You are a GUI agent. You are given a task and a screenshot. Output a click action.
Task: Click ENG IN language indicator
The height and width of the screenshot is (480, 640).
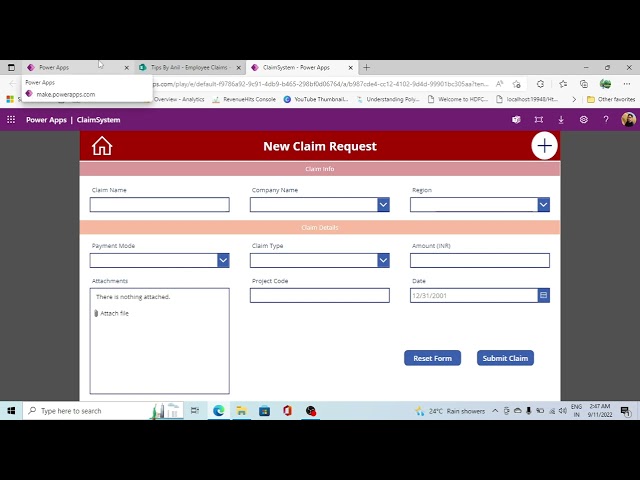[576, 411]
